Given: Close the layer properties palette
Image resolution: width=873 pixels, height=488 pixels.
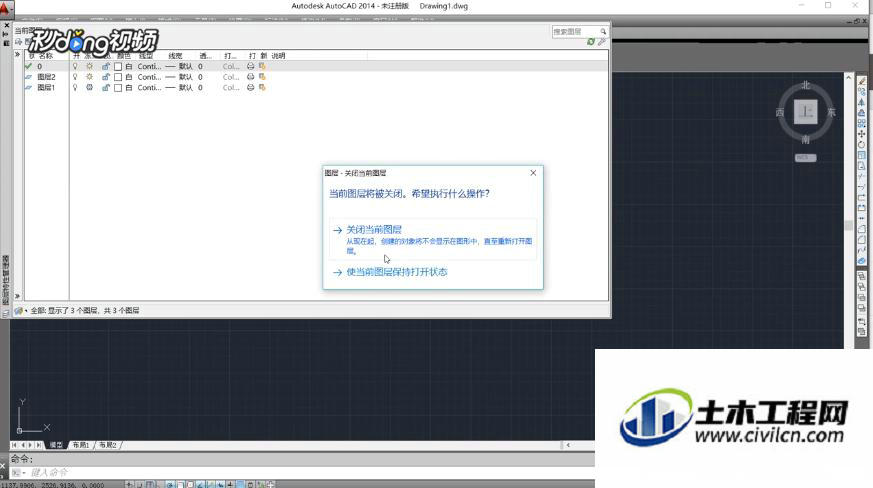Looking at the screenshot, I should pyautogui.click(x=6, y=26).
